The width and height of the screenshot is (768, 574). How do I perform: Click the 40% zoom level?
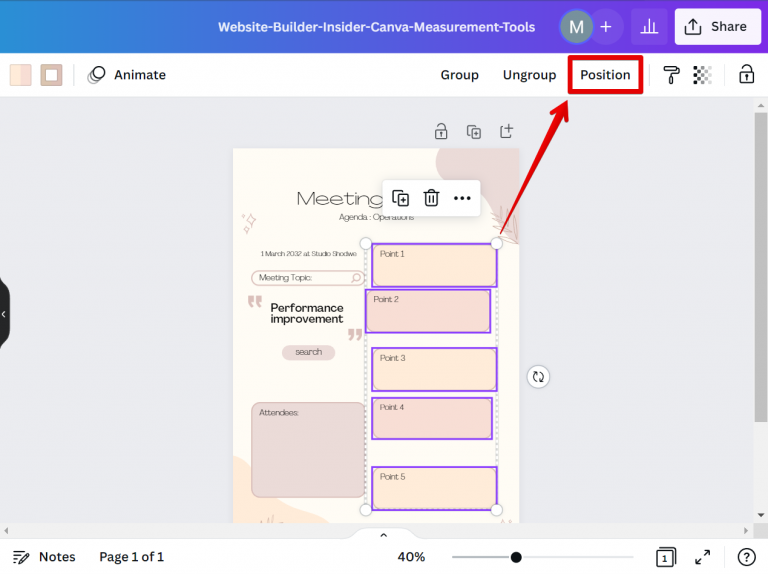coord(411,557)
